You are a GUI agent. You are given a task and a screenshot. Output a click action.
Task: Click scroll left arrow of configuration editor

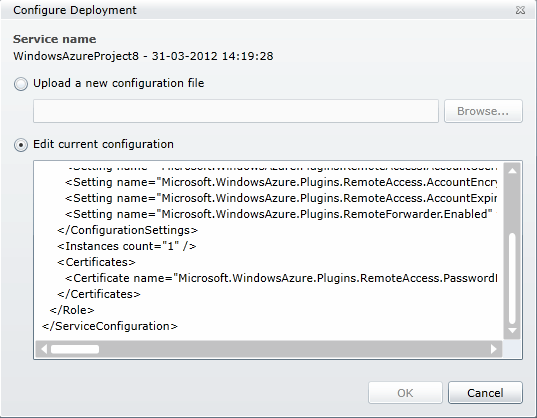click(44, 349)
